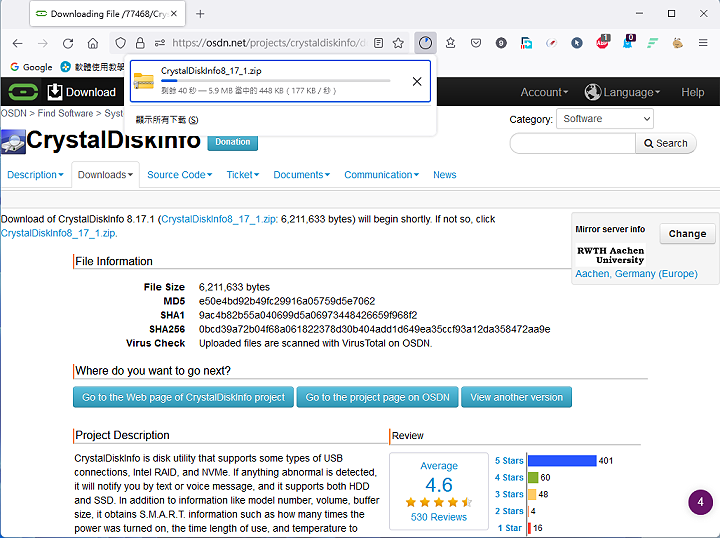Open the Category Software combo box
The image size is (726, 542).
[605, 119]
